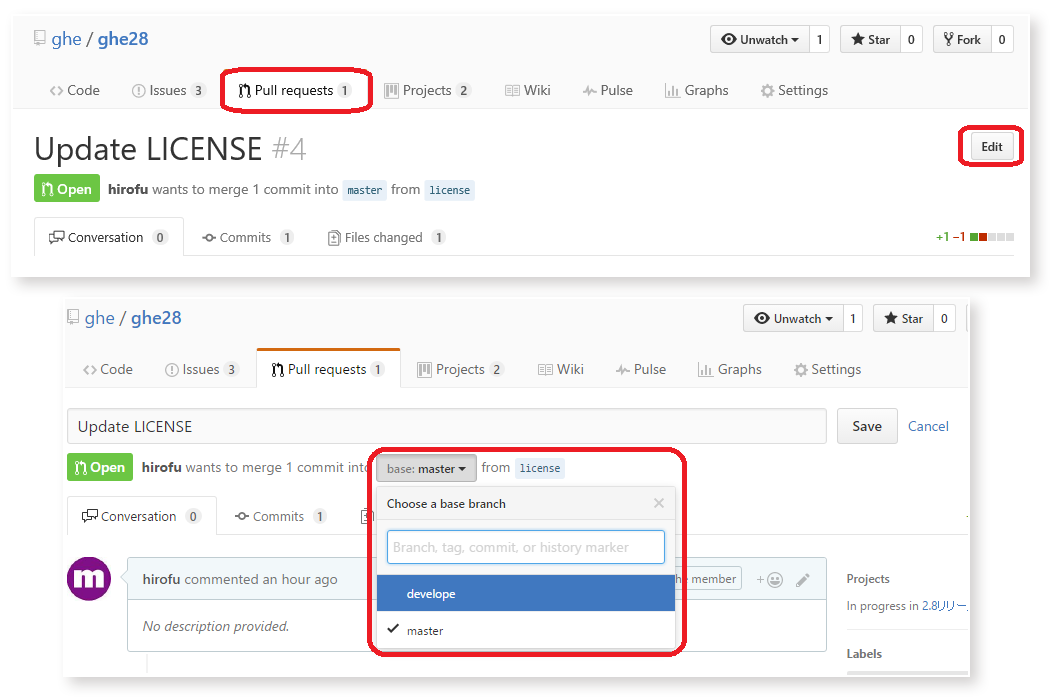Open Pulse tab in bottom screenshot
1050x697 pixels.
point(641,370)
